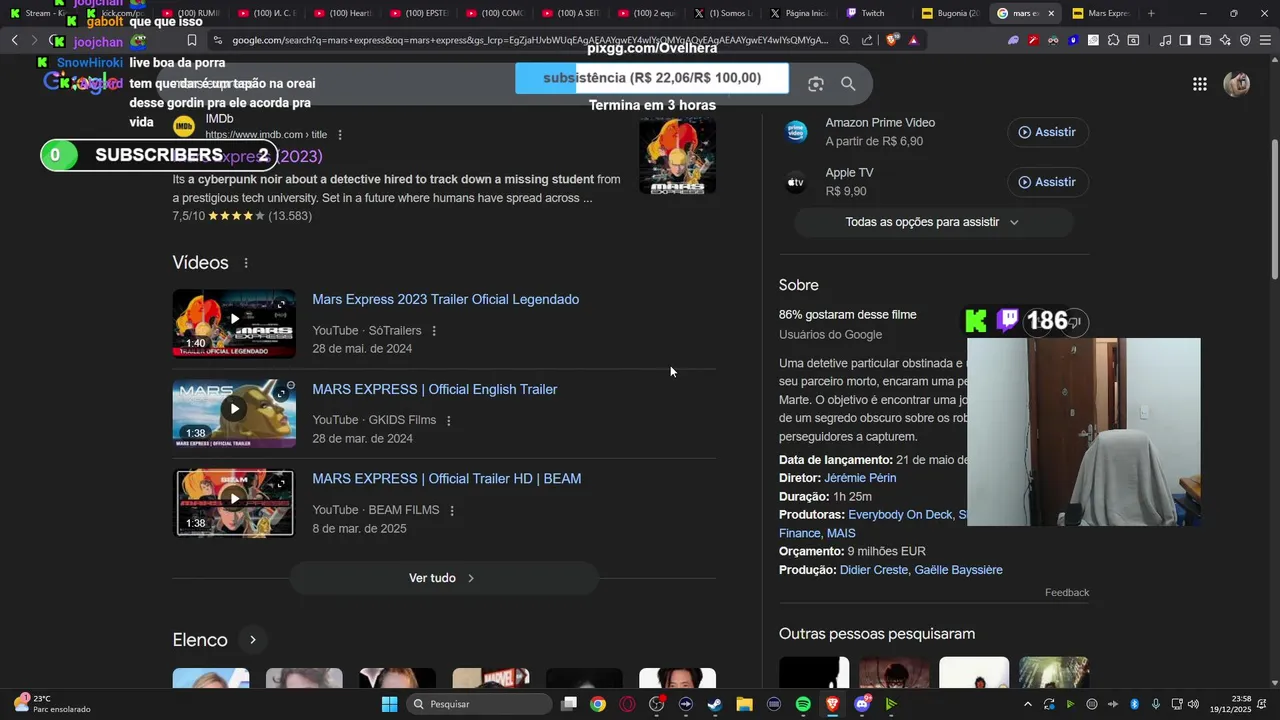Play the 1:38 GKIDS trailer thumbnail
The width and height of the screenshot is (1280, 720).
(234, 413)
